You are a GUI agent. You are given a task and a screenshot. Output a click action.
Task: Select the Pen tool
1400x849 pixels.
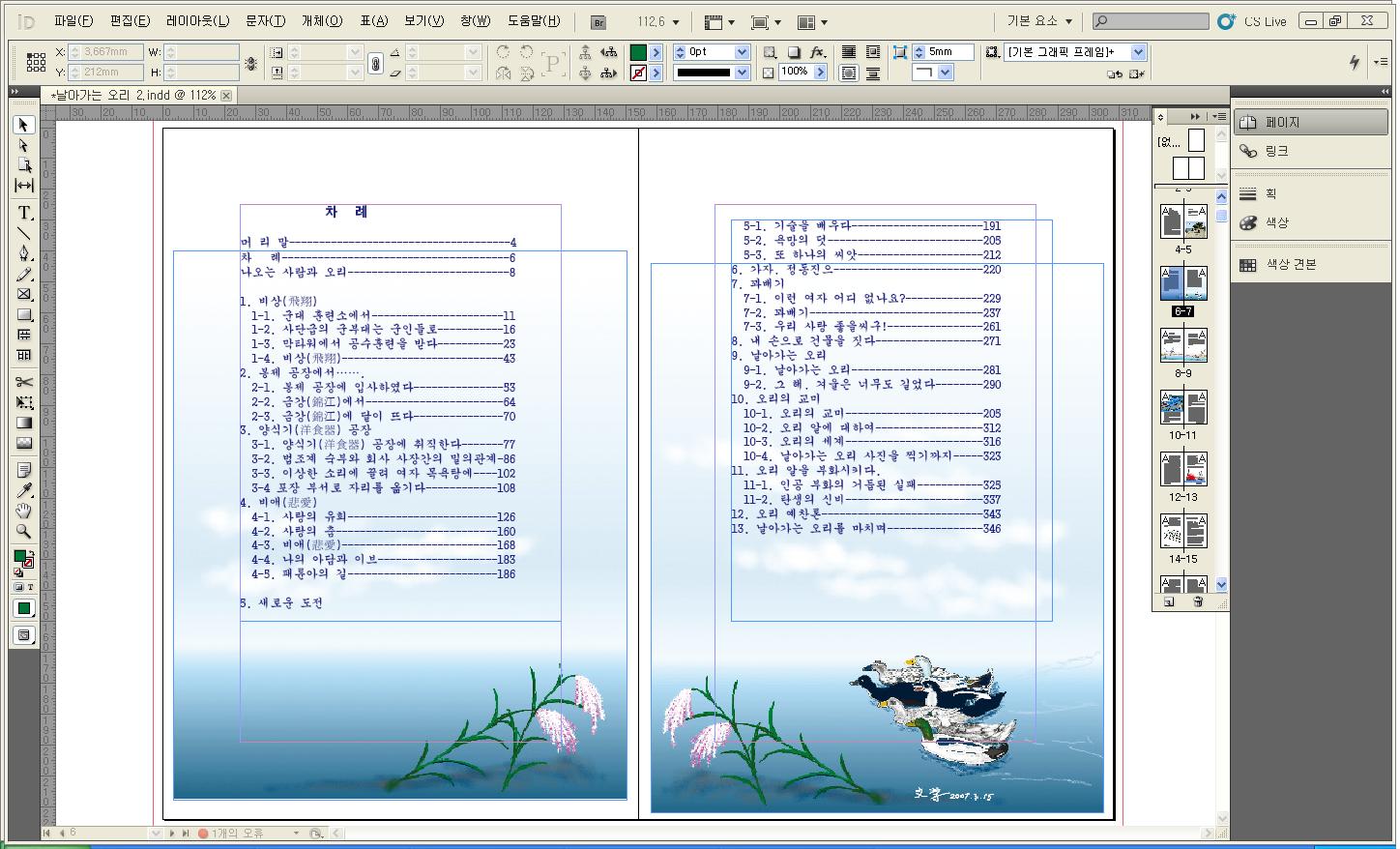pyautogui.click(x=24, y=253)
